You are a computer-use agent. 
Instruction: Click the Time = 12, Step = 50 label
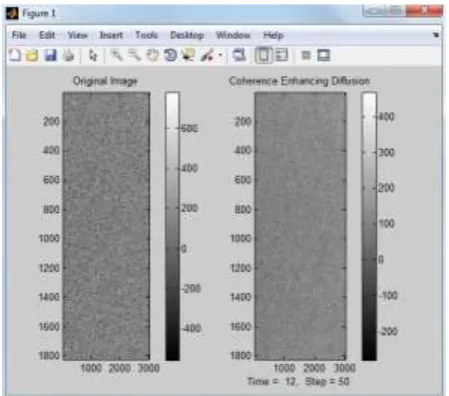(x=298, y=381)
